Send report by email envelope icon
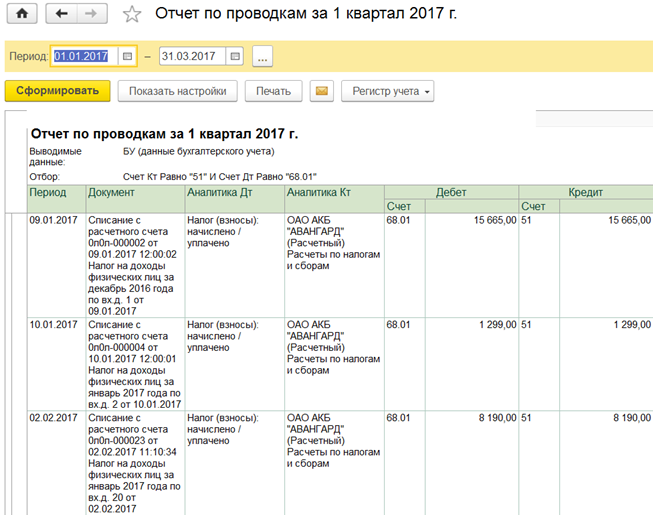Image resolution: width=656 pixels, height=518 pixels. coord(322,91)
